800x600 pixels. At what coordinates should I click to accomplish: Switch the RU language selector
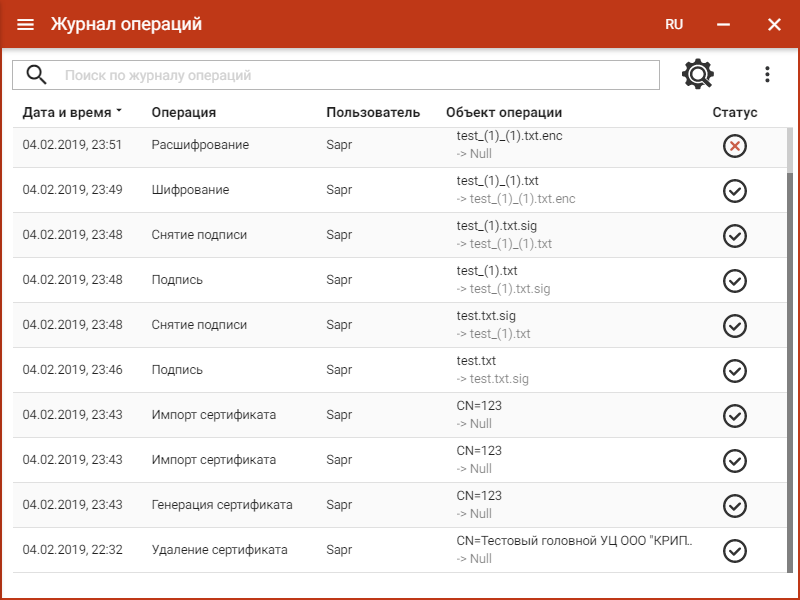click(674, 25)
